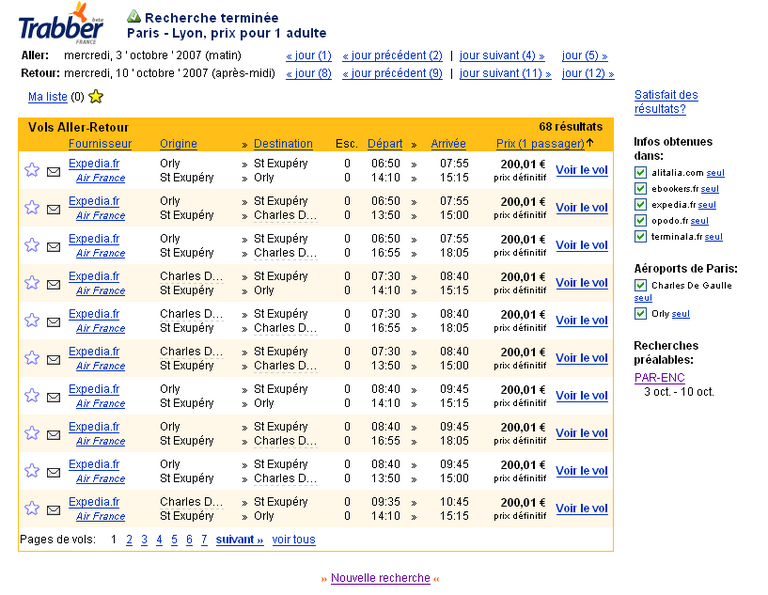Select return jour suivant (11) link
This screenshot has height=595, width=768.
click(x=505, y=73)
